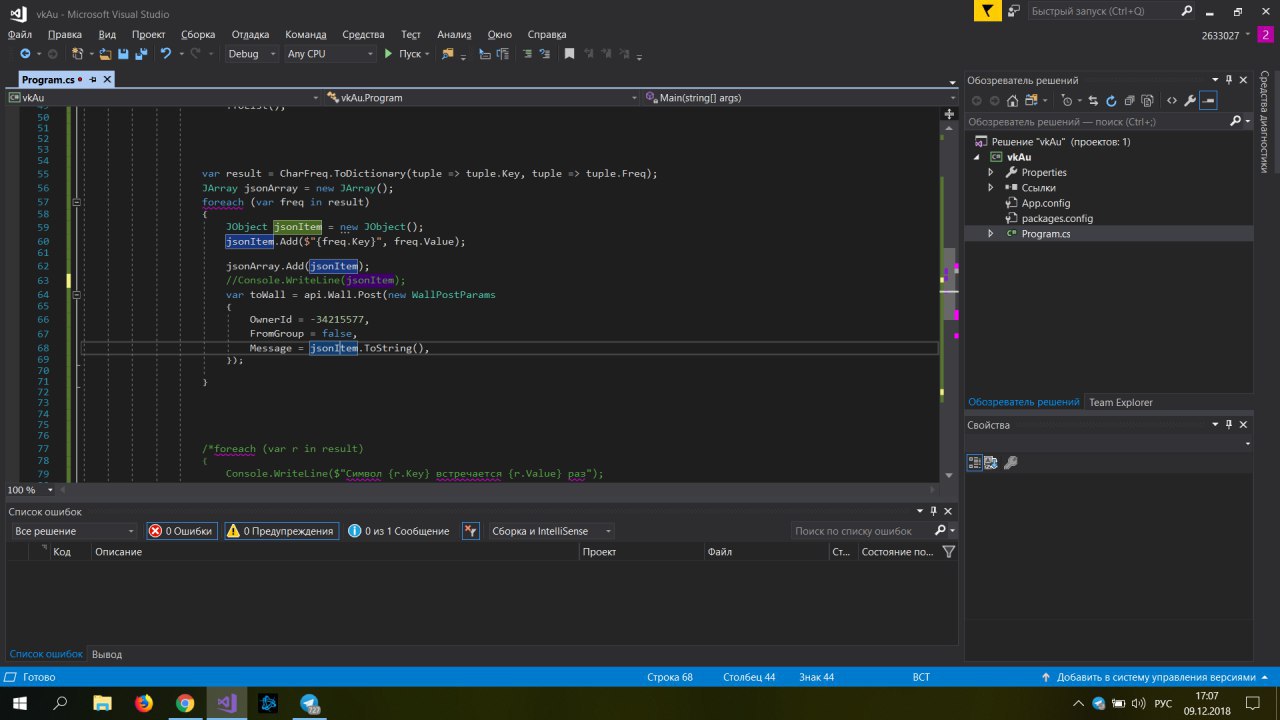This screenshot has width=1280, height=720.
Task: Select packages.config in Solution Explorer
Action: (x=1056, y=218)
